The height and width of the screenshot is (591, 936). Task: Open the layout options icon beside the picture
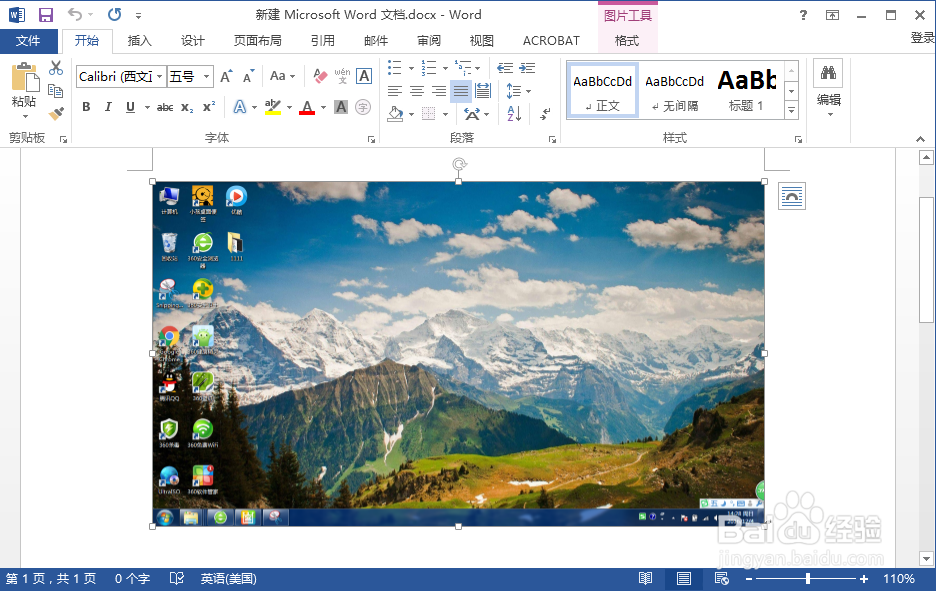click(791, 197)
